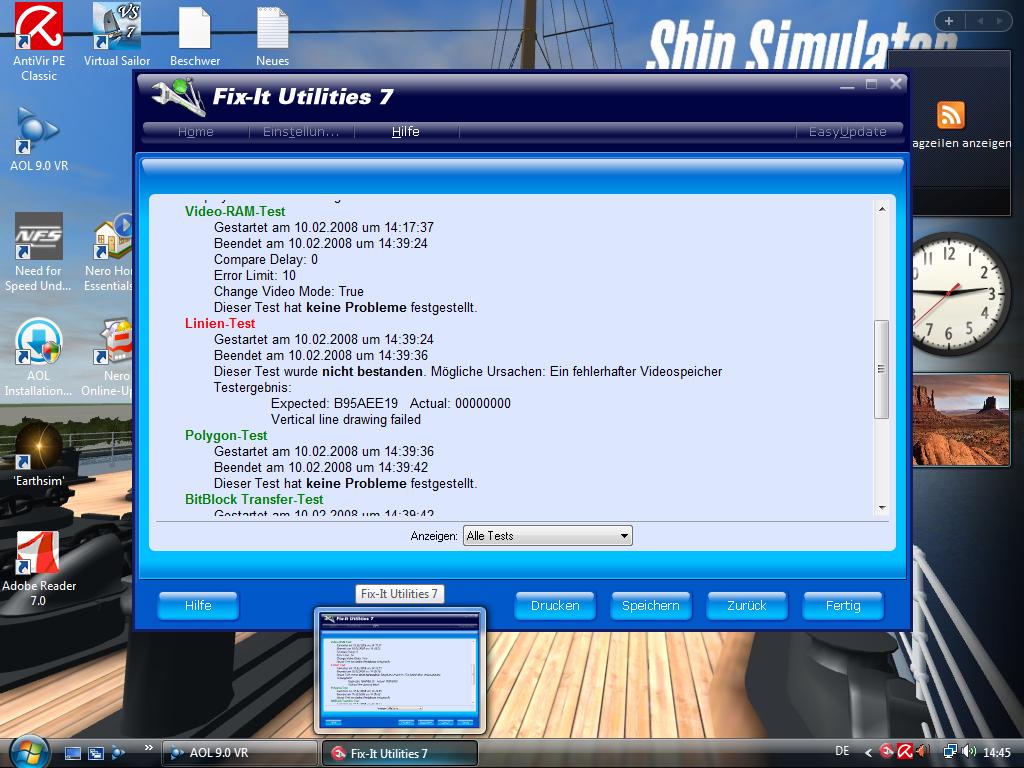Click the AOL quick launch icon
Image resolution: width=1024 pixels, height=768 pixels.
click(118, 753)
